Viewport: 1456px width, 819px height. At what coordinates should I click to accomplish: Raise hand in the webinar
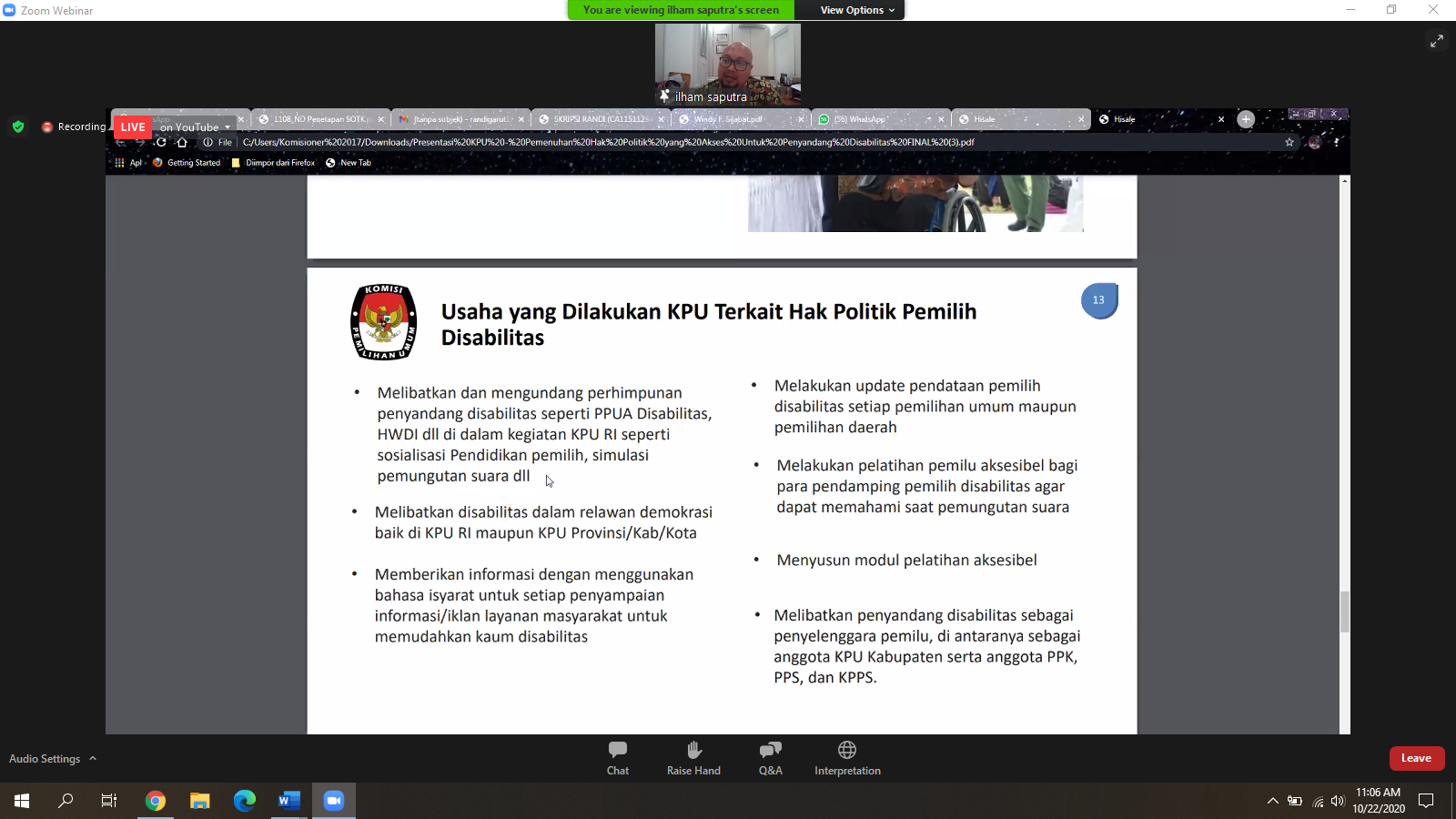[693, 758]
